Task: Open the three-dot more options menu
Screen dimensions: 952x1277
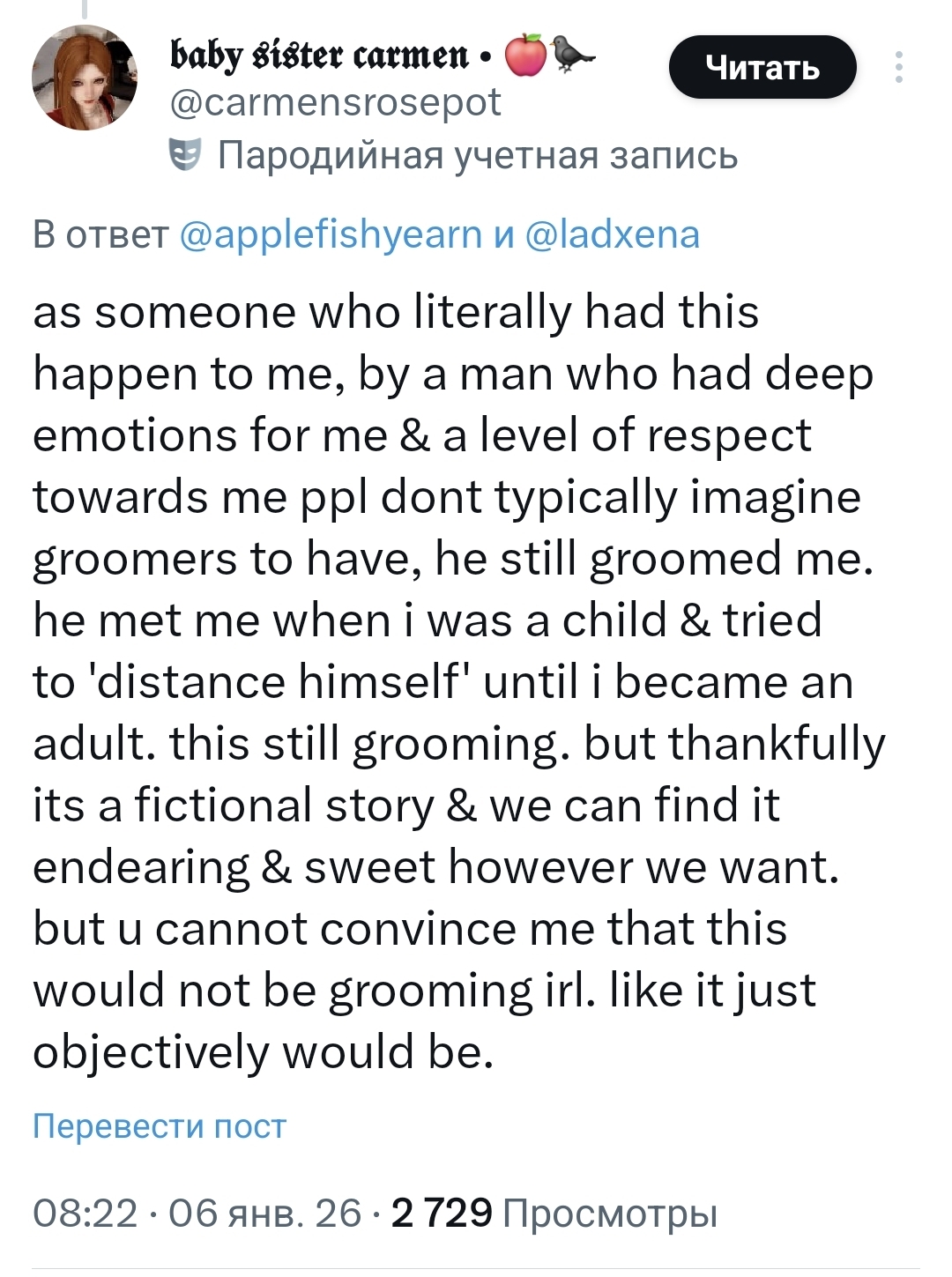Action: point(898,67)
